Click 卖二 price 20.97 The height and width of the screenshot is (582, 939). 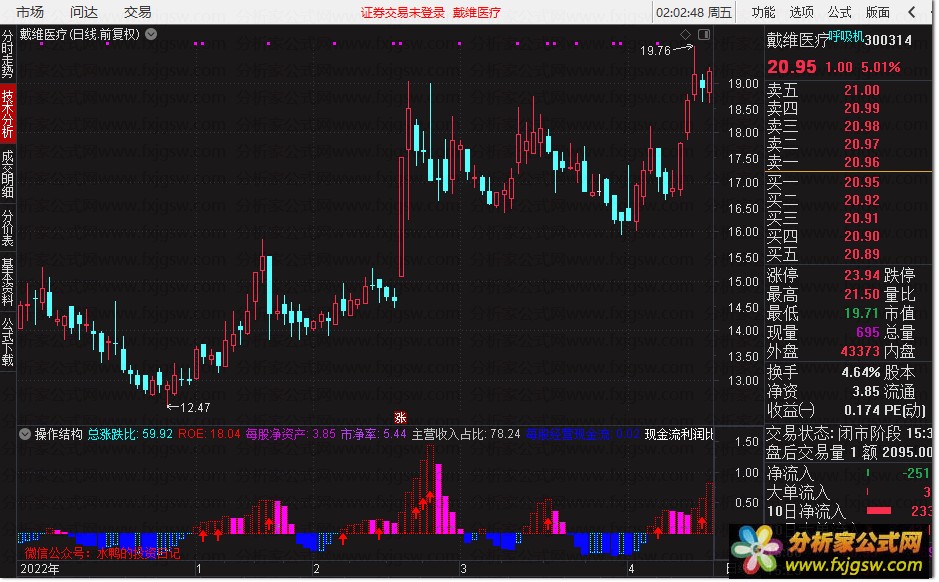(862, 144)
